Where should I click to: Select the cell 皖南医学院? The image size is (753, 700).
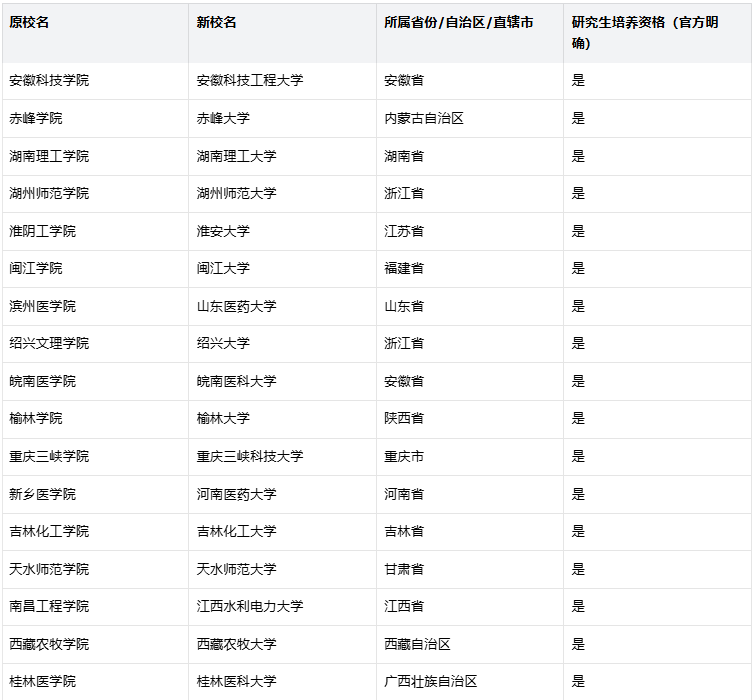point(95,382)
